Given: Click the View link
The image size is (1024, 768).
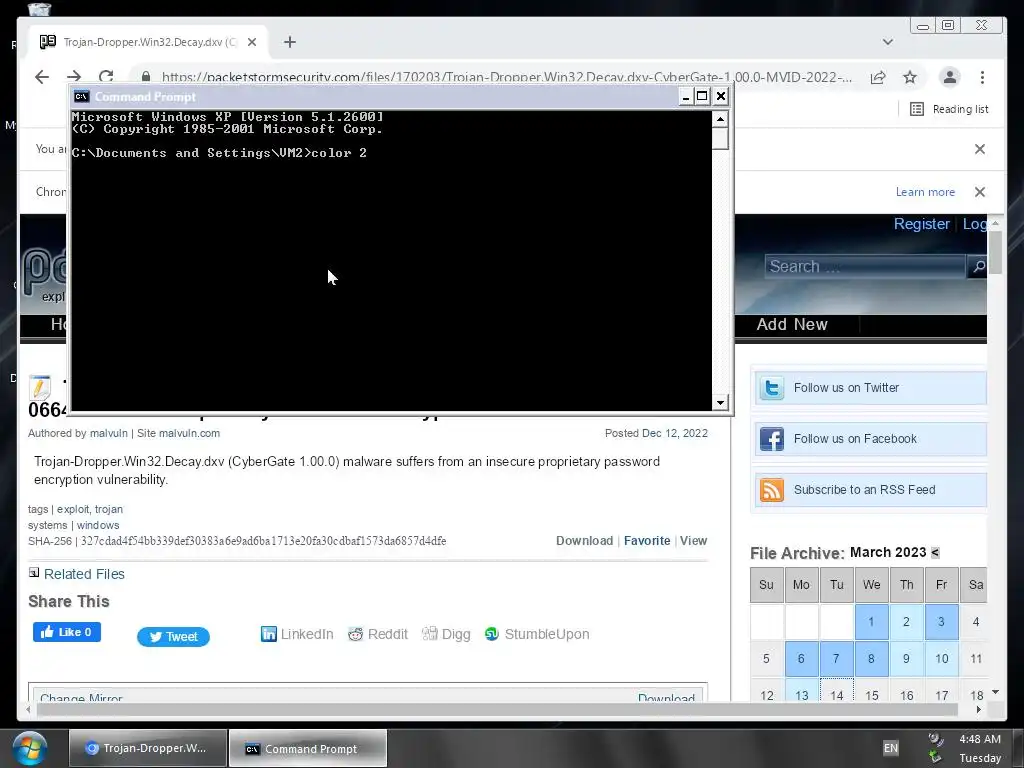Looking at the screenshot, I should click(x=694, y=541).
